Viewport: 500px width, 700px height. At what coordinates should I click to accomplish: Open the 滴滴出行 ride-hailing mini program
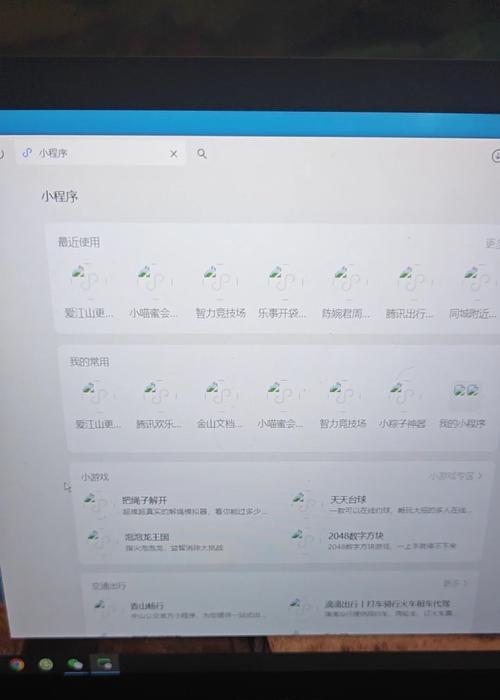tap(372, 608)
